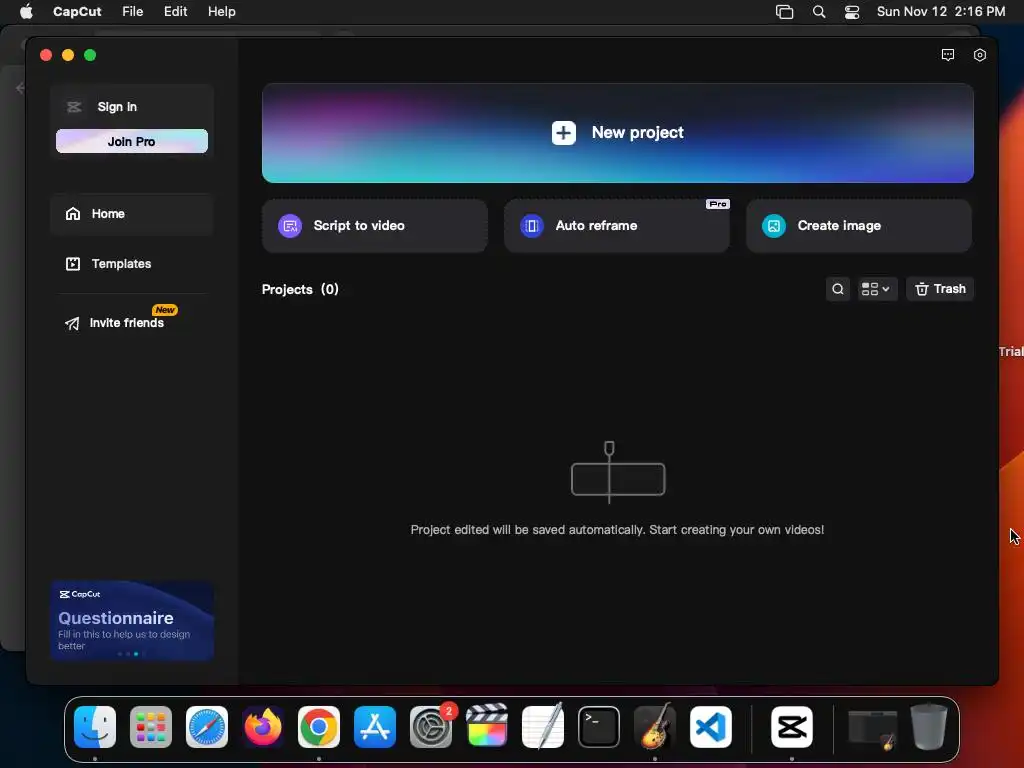Open the feedback chat icon in the title bar
This screenshot has width=1024, height=768.
[x=948, y=55]
